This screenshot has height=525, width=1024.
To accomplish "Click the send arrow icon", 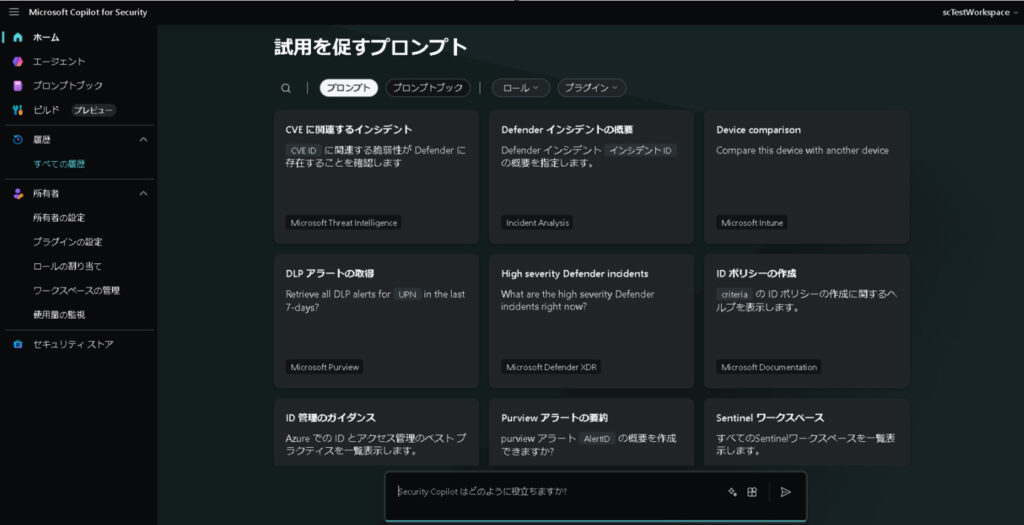I will [786, 492].
